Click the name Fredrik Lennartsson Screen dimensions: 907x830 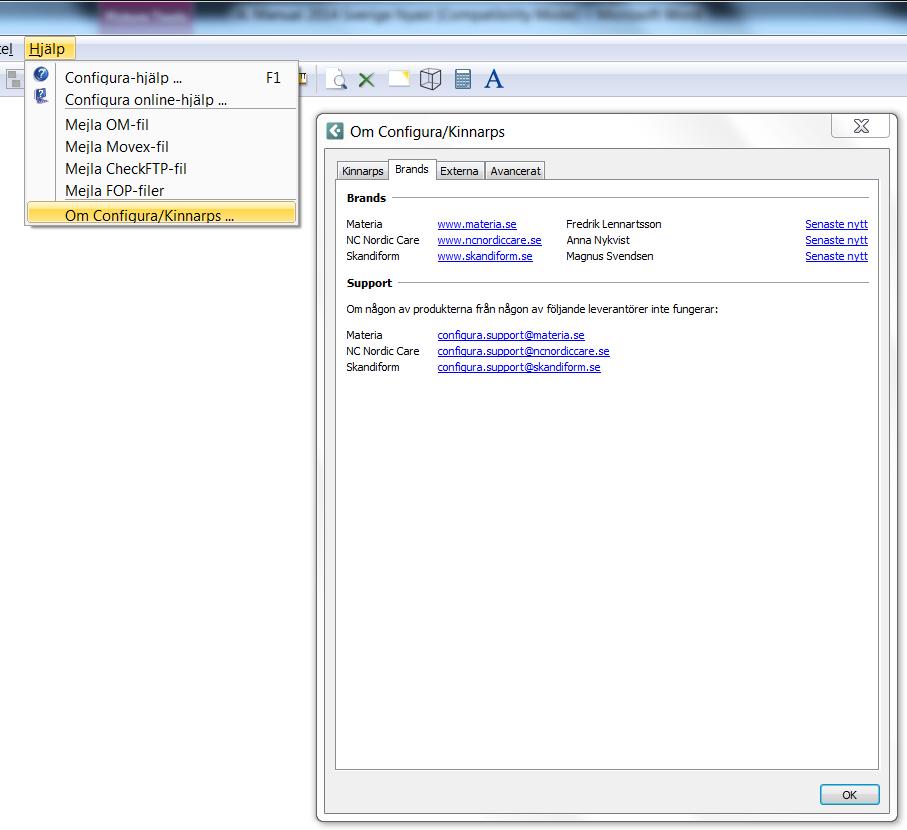point(614,224)
